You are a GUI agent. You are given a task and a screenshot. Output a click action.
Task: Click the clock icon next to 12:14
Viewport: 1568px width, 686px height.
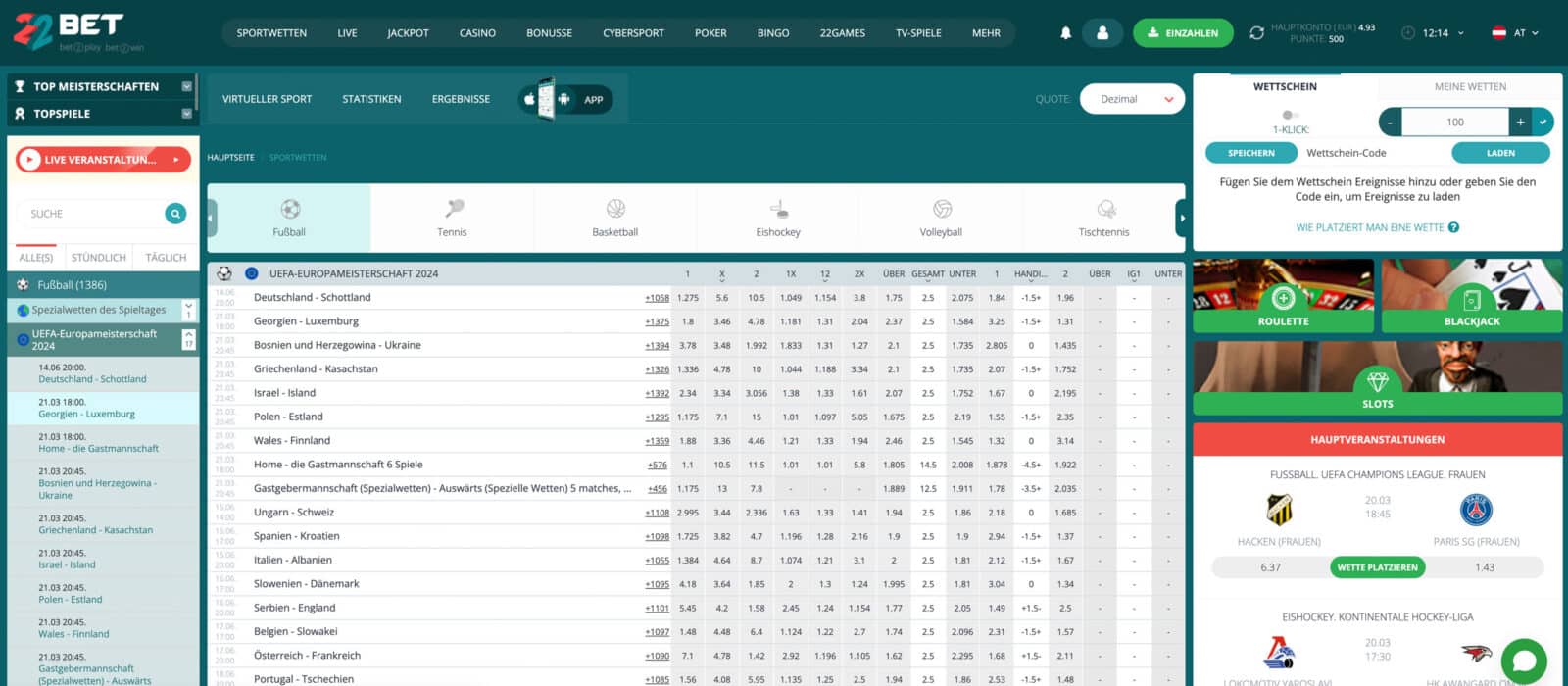1408,33
